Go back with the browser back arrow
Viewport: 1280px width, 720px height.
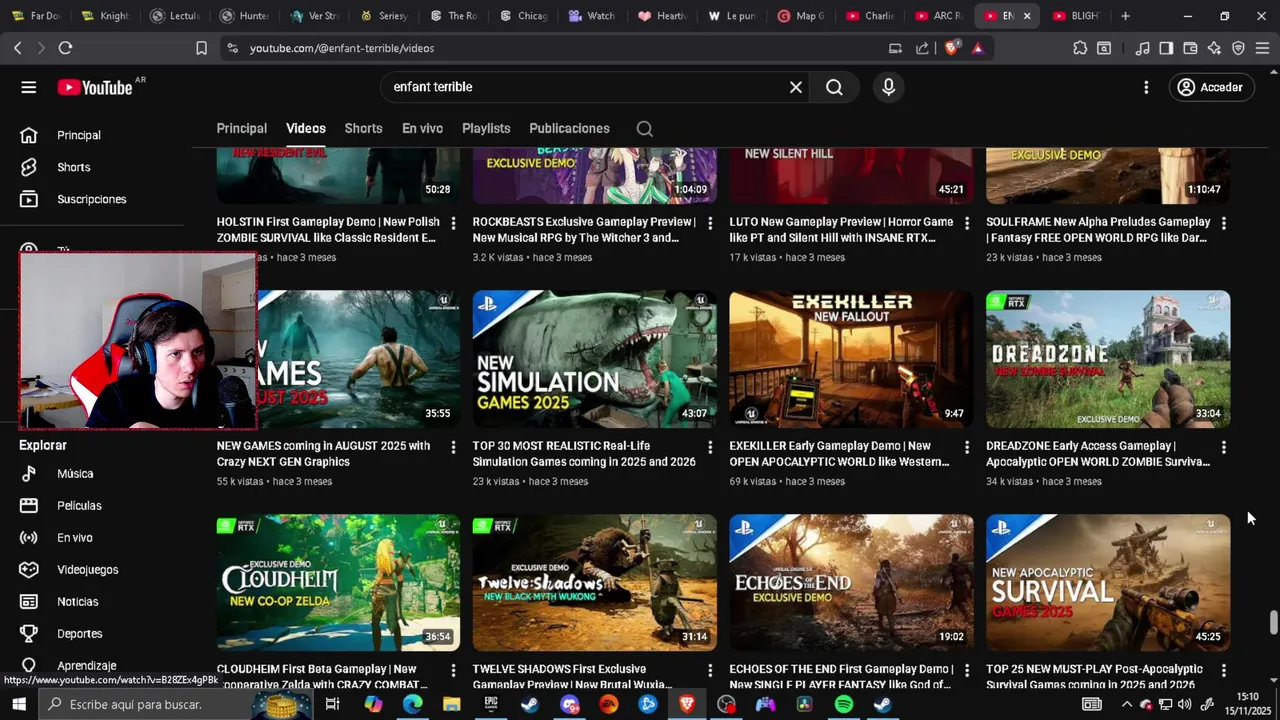click(x=17, y=48)
